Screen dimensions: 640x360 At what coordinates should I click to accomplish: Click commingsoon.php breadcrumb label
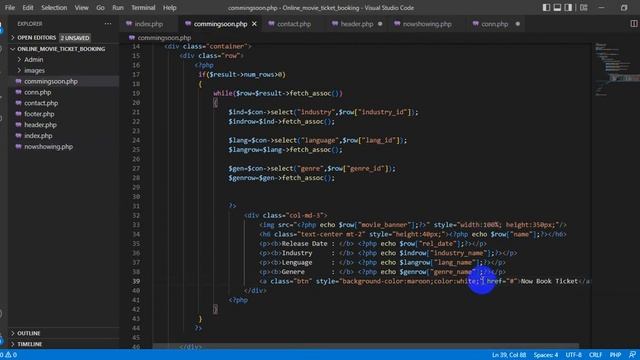[x=164, y=38]
